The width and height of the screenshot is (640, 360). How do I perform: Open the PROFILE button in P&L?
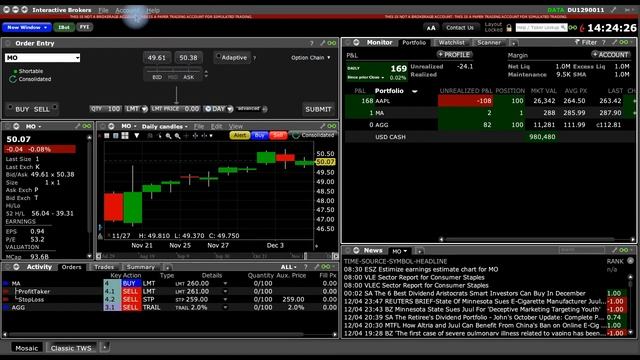coord(454,54)
